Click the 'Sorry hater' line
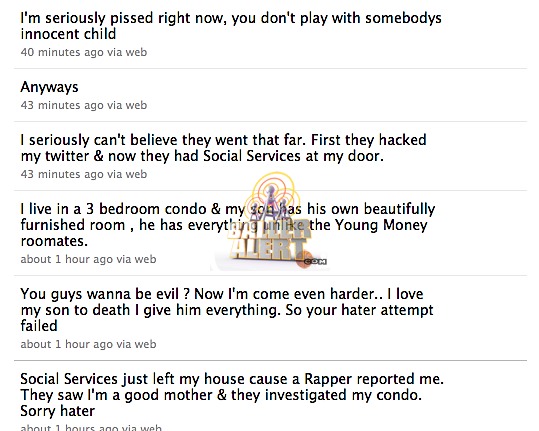The image size is (539, 431). pos(57,411)
